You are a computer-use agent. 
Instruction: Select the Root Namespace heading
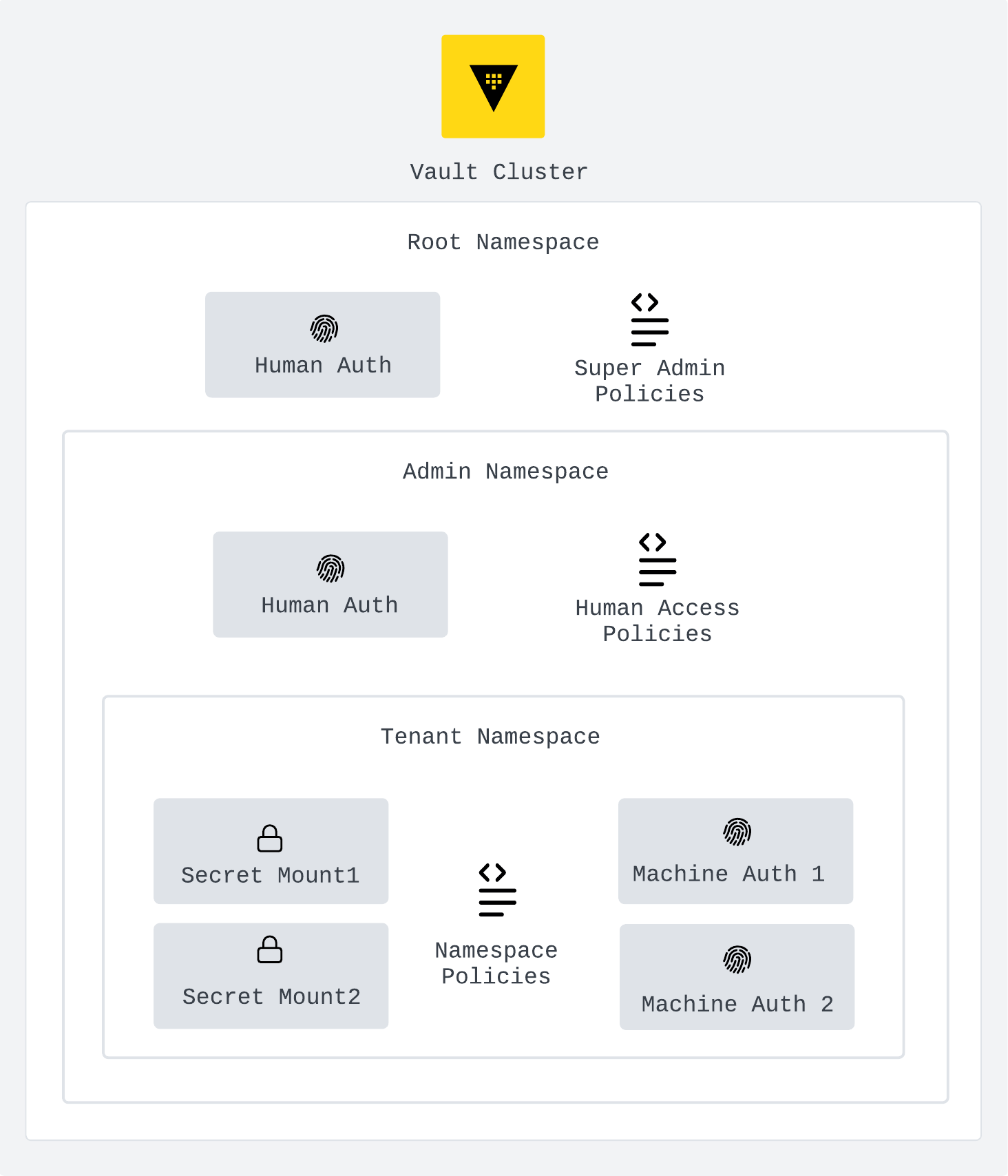pyautogui.click(x=503, y=242)
